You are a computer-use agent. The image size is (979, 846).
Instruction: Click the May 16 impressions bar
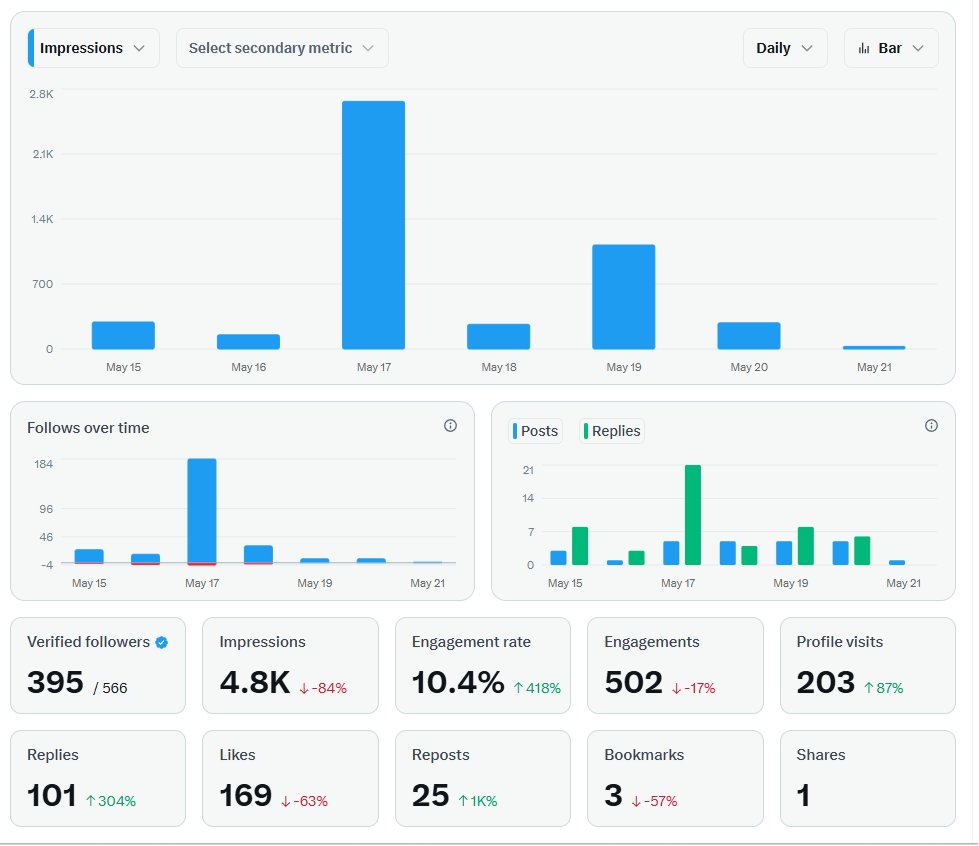point(248,342)
